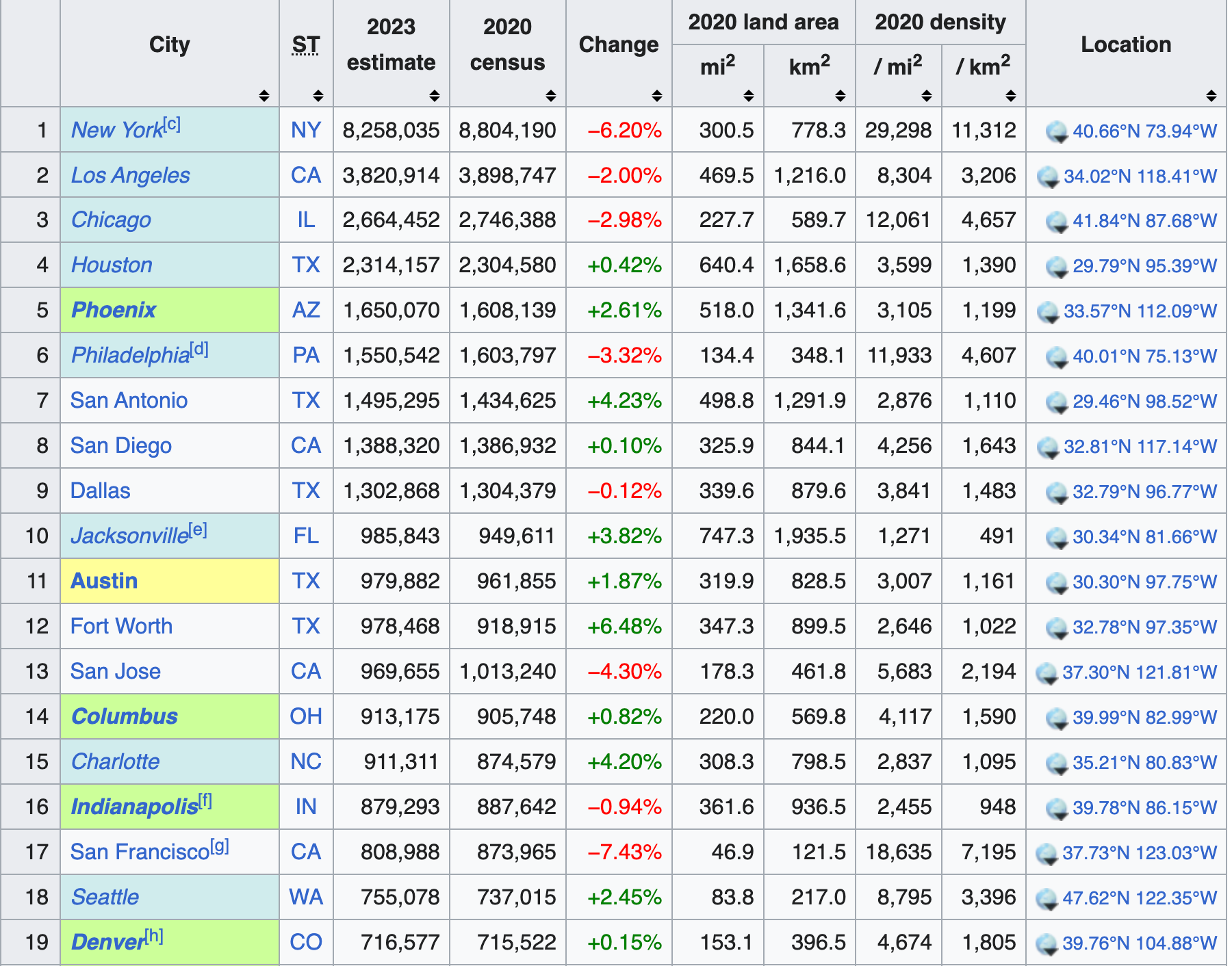The image size is (1232, 966).
Task: Click globe icon for Philadelphia coordinates
Action: [1057, 357]
